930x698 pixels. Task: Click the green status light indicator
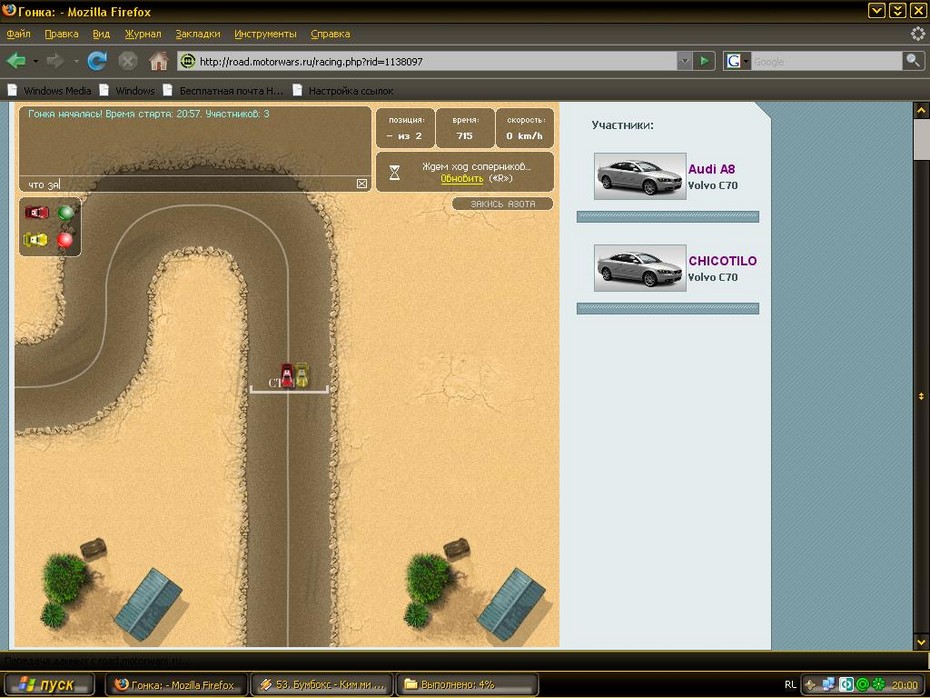click(x=65, y=212)
